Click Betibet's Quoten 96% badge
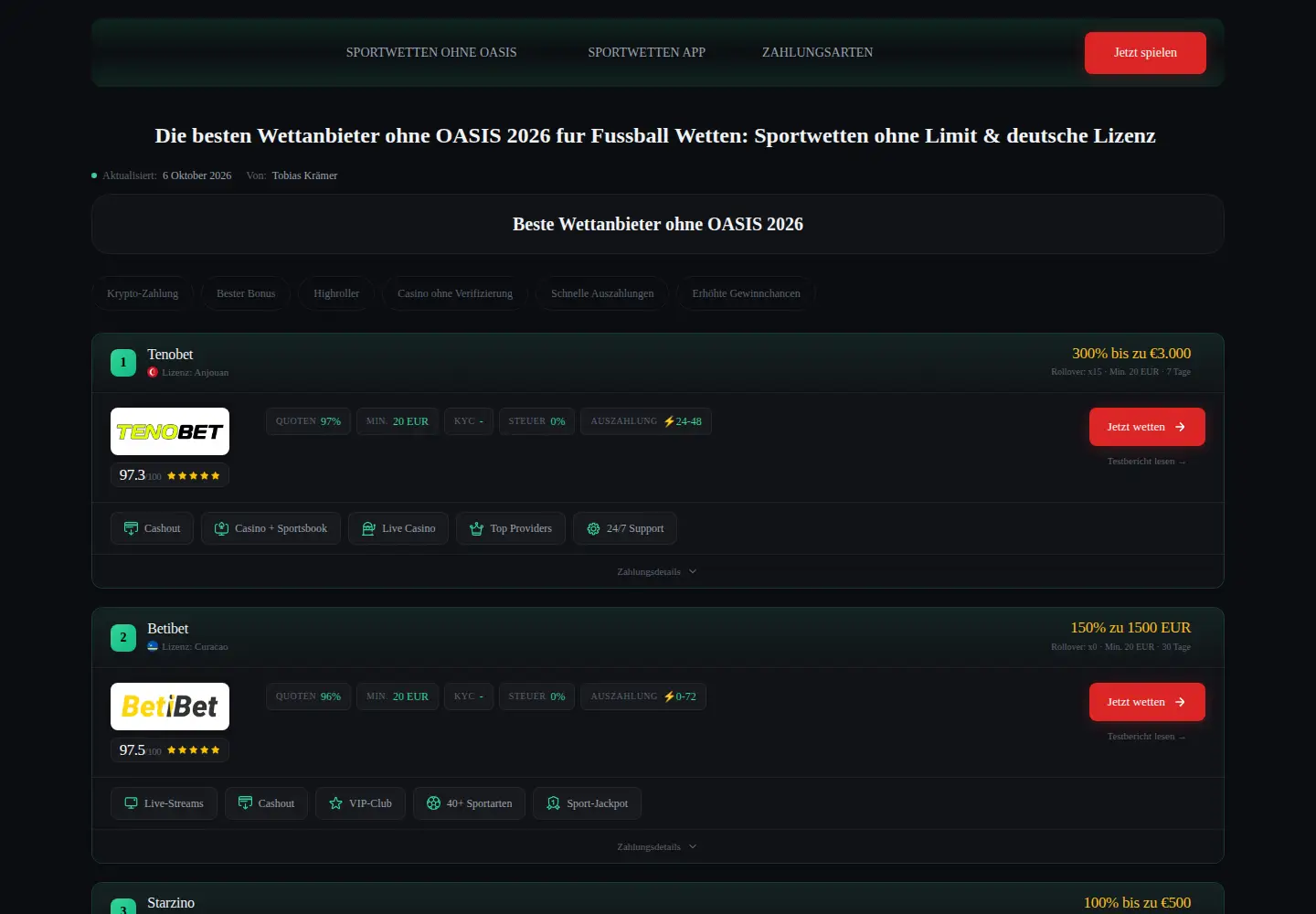 click(x=308, y=696)
